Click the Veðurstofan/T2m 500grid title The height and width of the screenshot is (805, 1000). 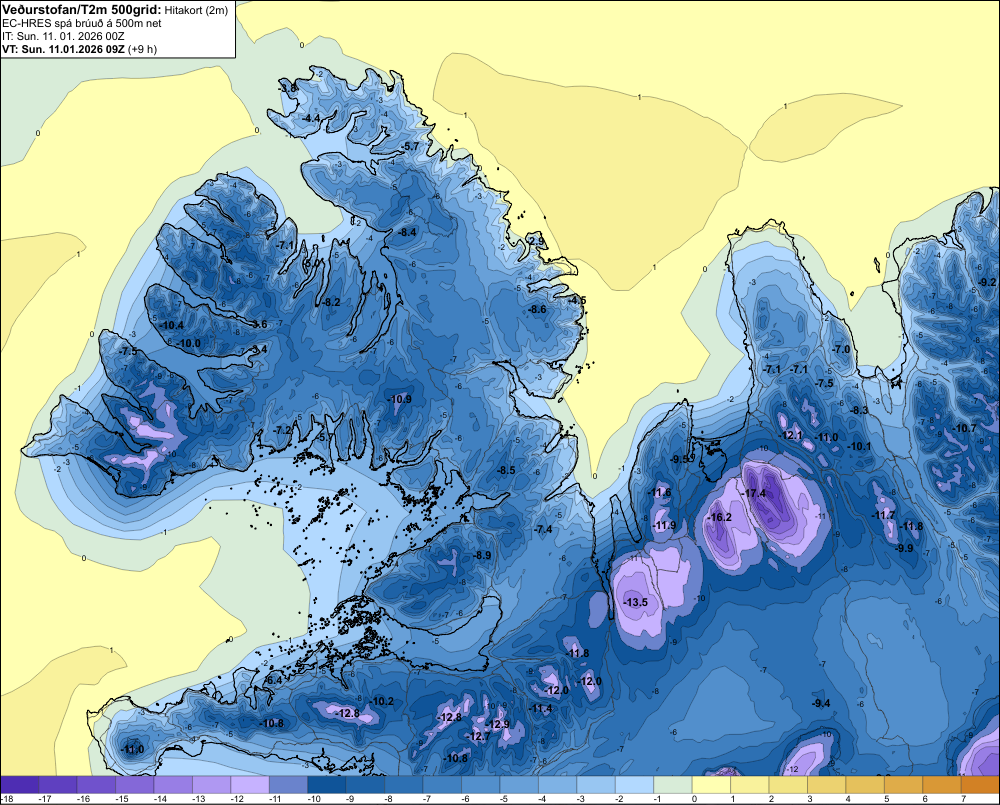coord(82,10)
